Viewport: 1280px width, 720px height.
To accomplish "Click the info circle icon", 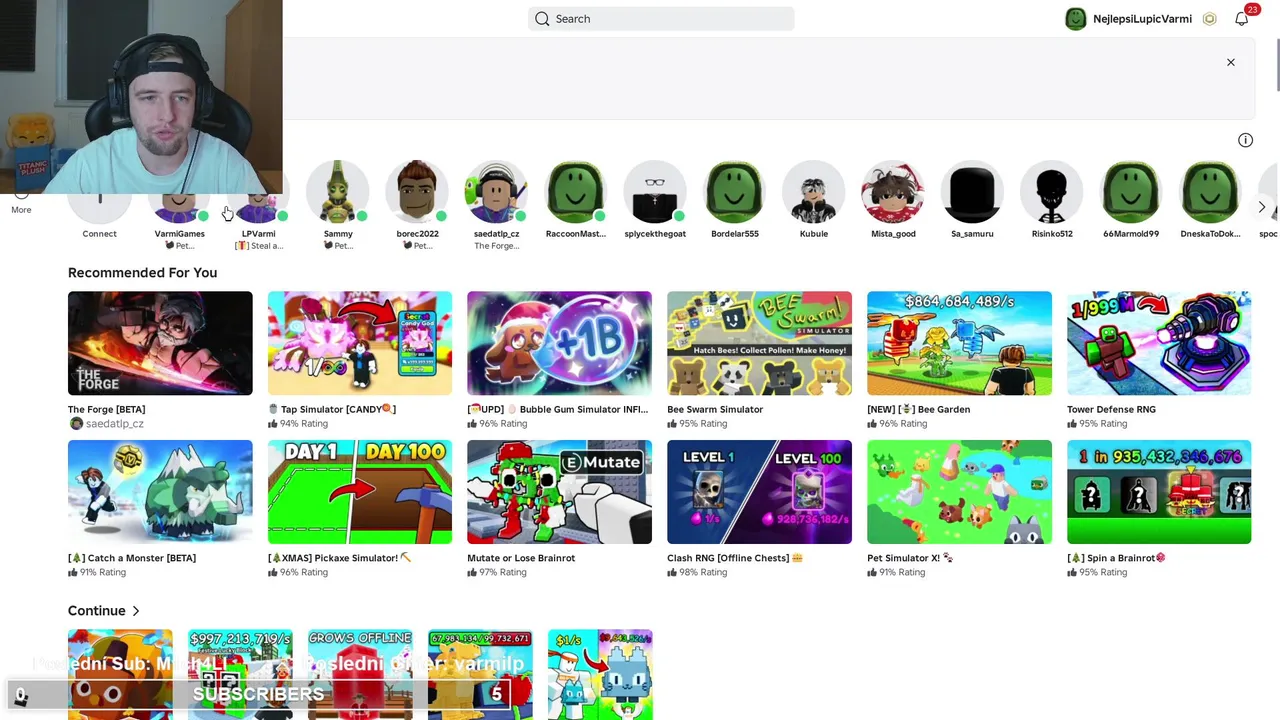I will [x=1245, y=141].
